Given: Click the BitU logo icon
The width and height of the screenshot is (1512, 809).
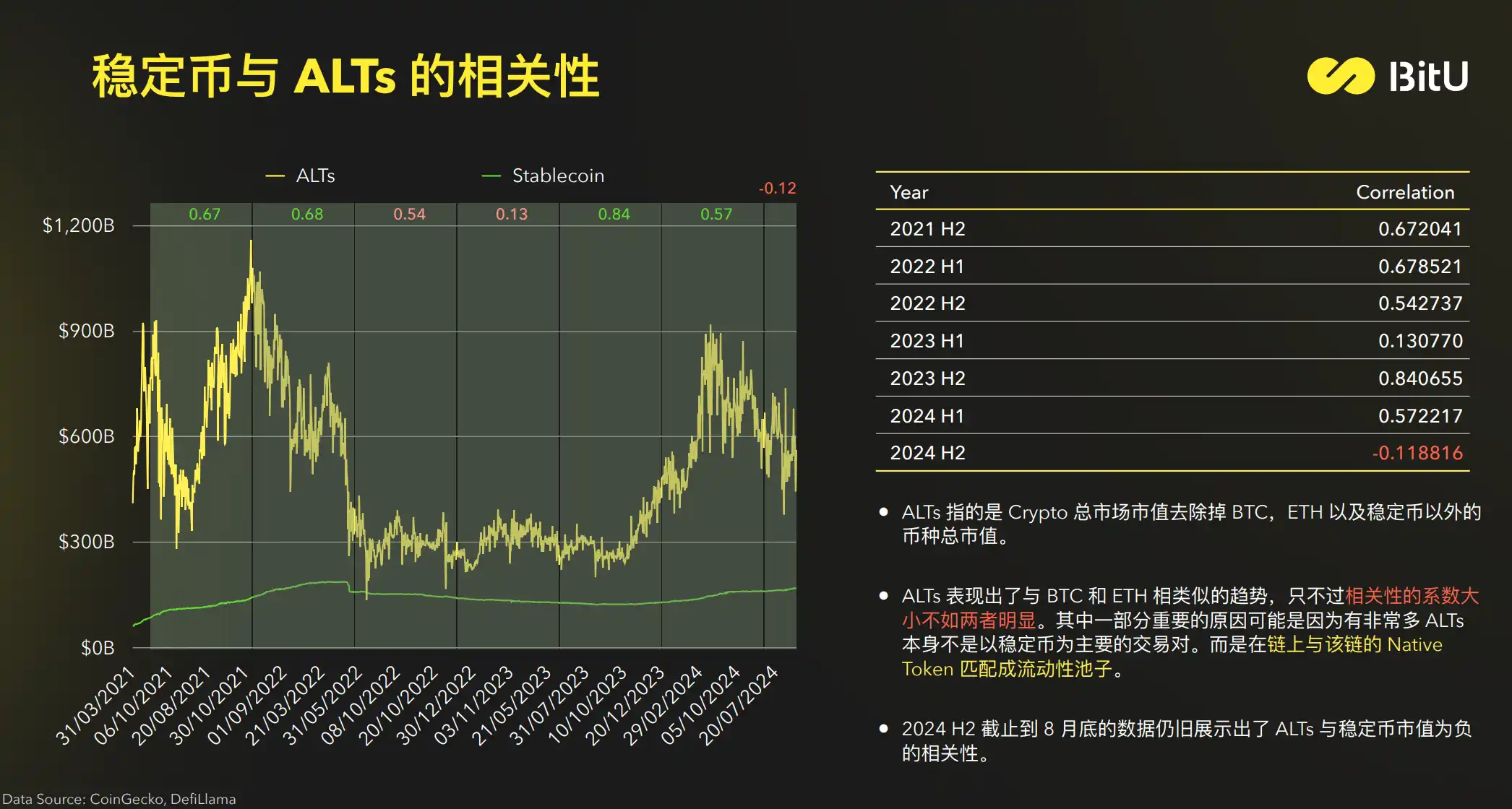Looking at the screenshot, I should coord(1340,76).
